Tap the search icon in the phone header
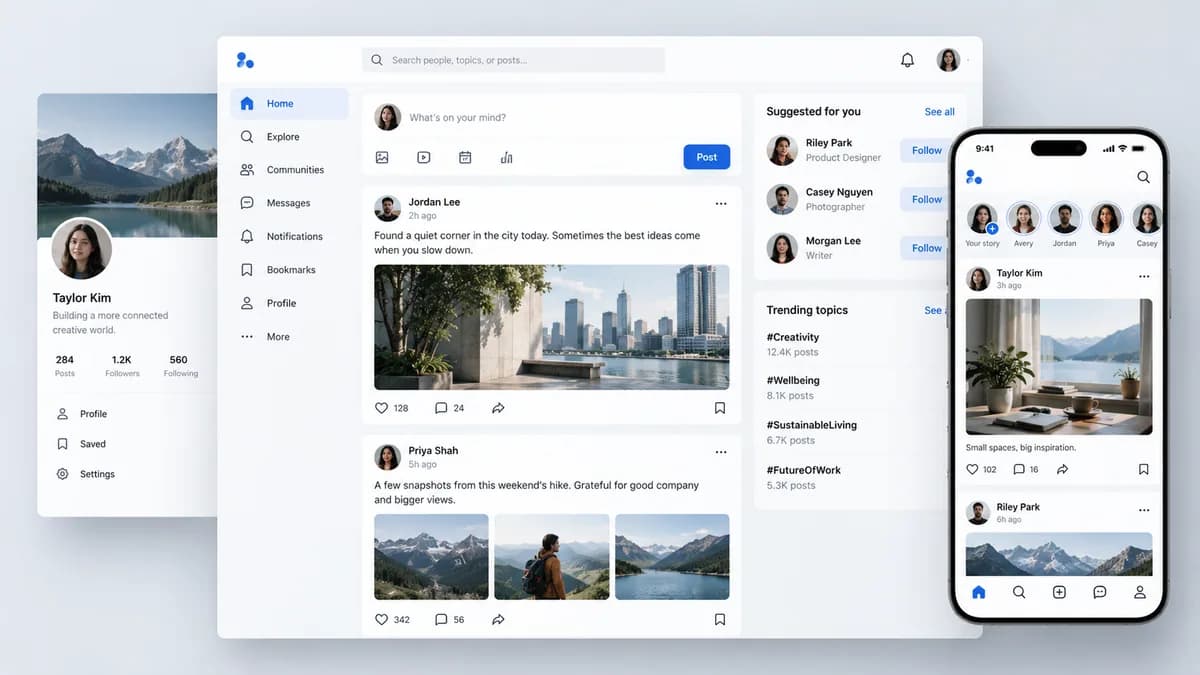The image size is (1200, 675). point(1143,177)
